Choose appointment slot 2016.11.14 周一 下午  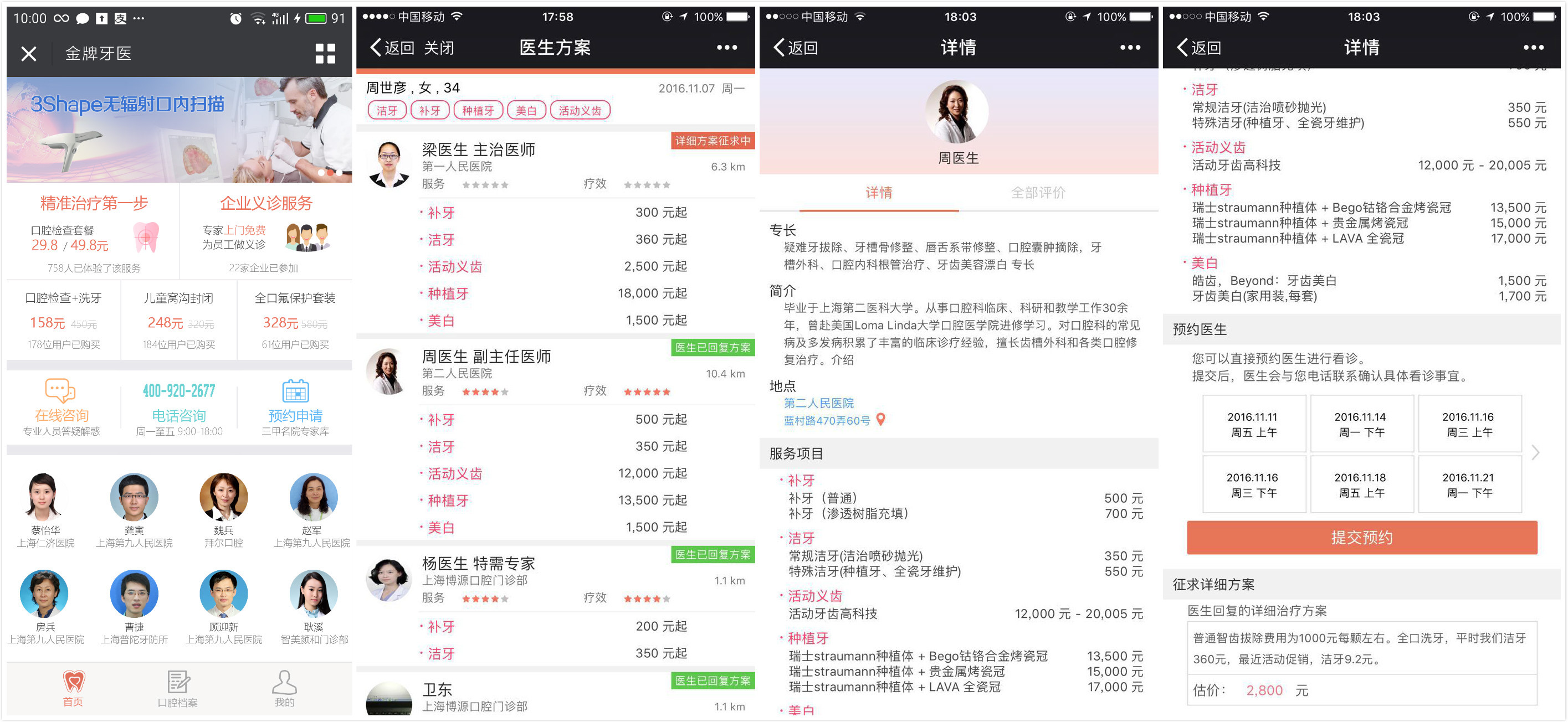[1362, 424]
